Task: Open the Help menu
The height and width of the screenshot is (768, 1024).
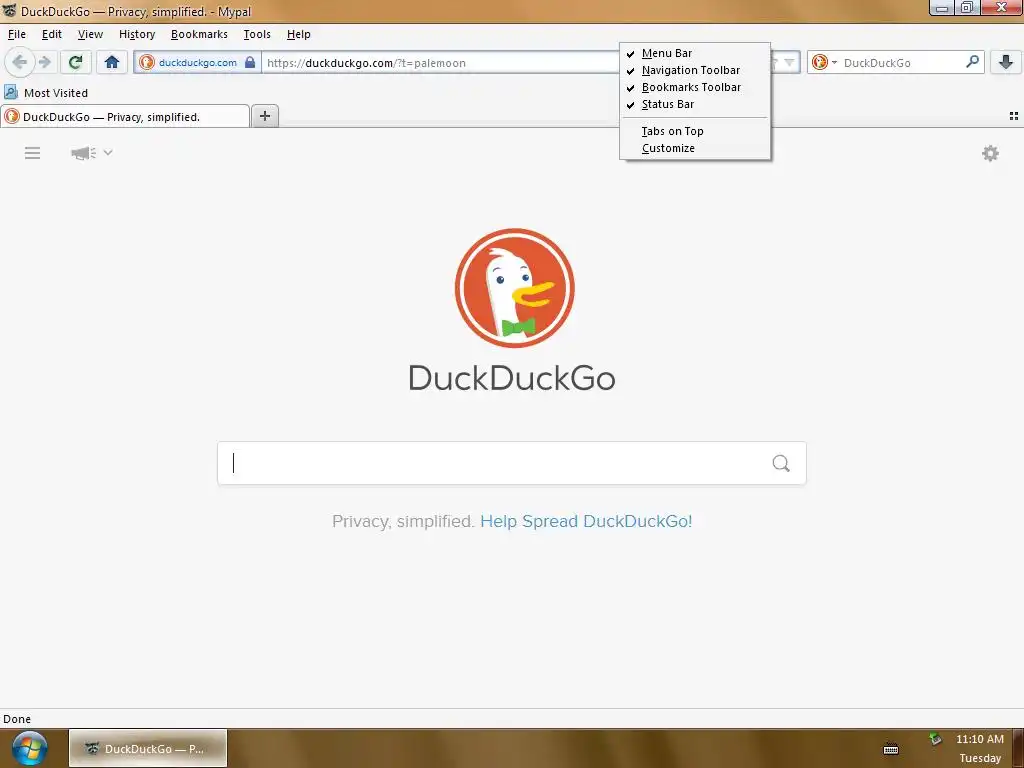Action: click(x=298, y=34)
